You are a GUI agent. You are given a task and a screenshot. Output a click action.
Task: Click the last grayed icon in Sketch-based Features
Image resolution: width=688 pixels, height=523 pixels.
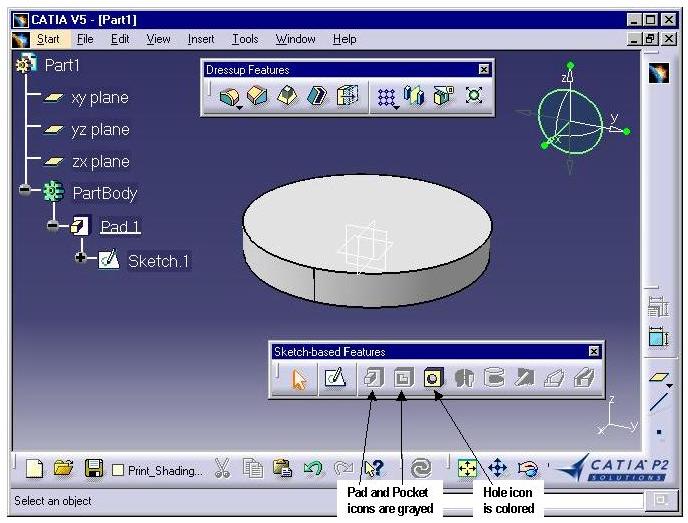584,377
